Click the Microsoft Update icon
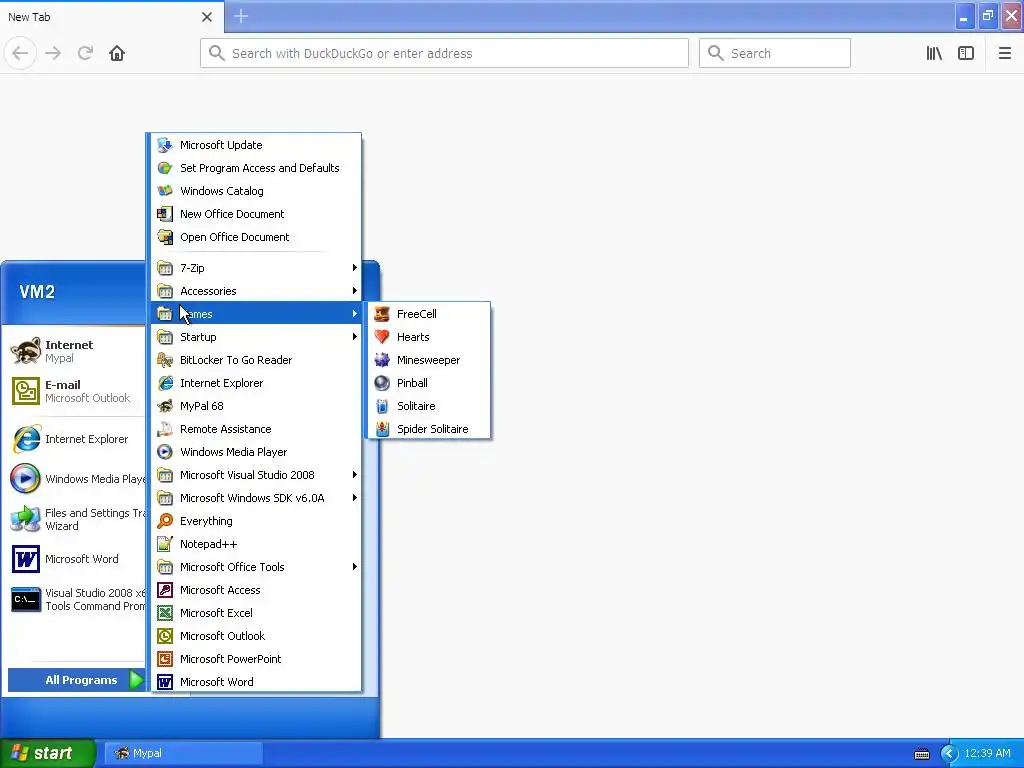This screenshot has width=1024, height=768. [165, 145]
